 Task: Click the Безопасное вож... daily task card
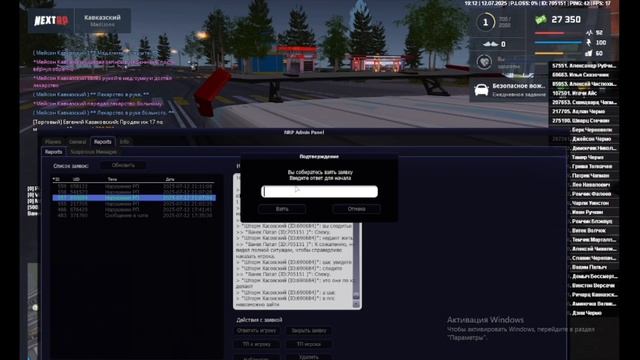coord(509,90)
